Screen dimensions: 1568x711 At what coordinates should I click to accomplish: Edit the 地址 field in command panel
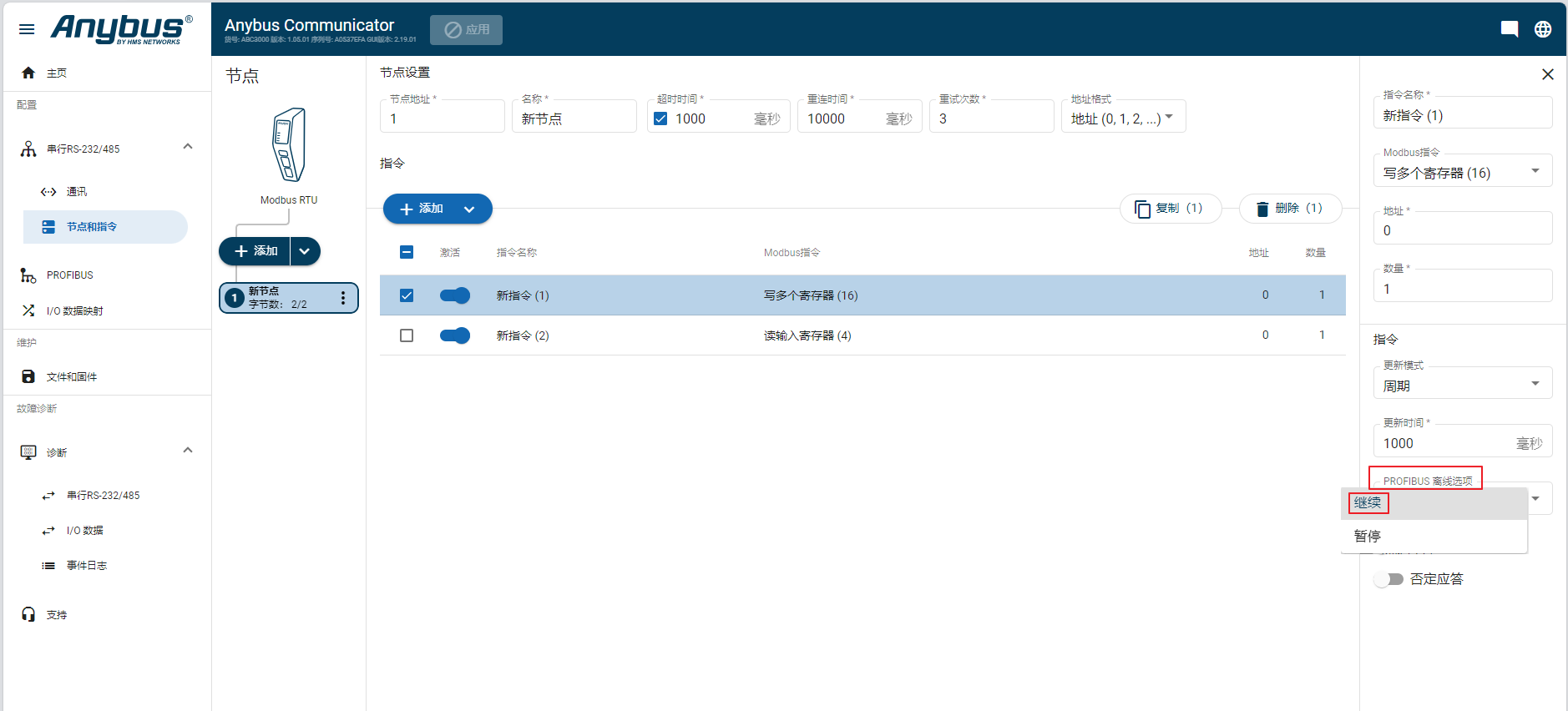click(x=1463, y=228)
